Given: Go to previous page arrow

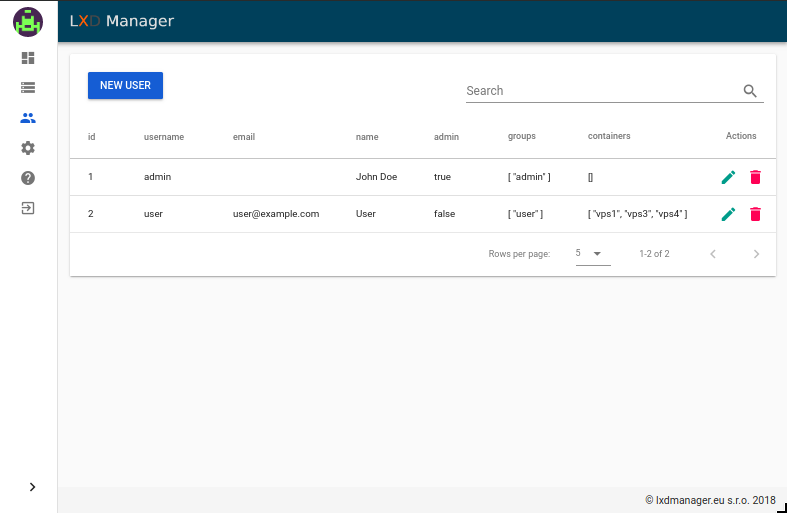Looking at the screenshot, I should pos(713,254).
